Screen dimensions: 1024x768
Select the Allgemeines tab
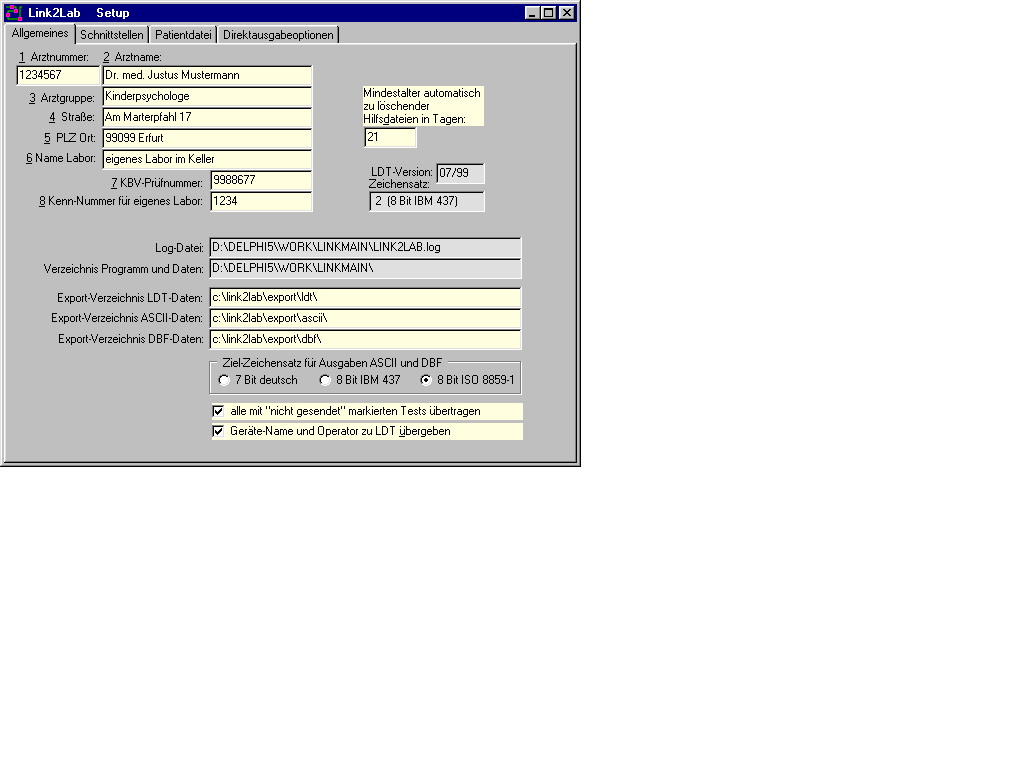tap(40, 34)
